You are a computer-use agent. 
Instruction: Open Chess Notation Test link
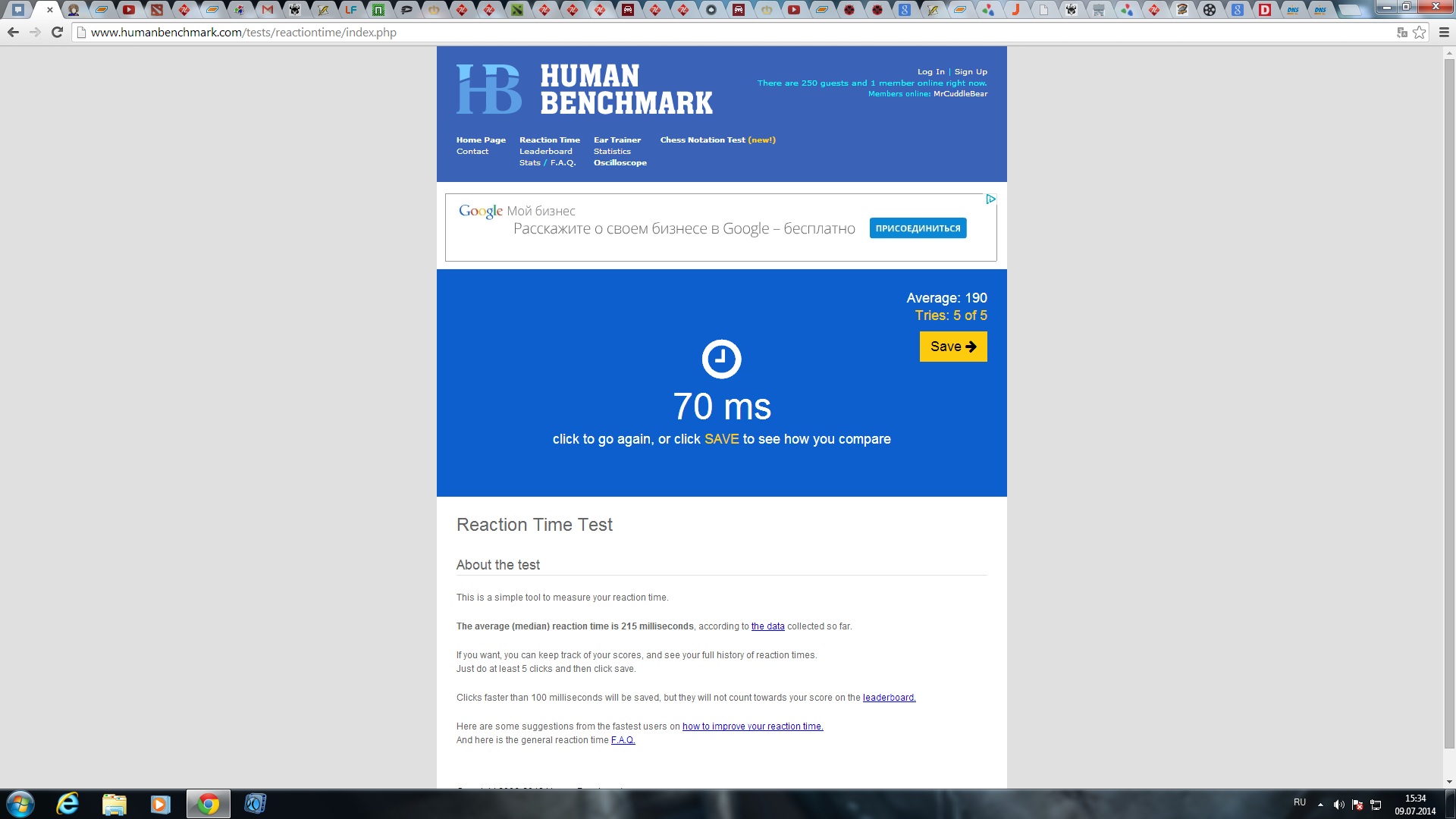pos(702,140)
